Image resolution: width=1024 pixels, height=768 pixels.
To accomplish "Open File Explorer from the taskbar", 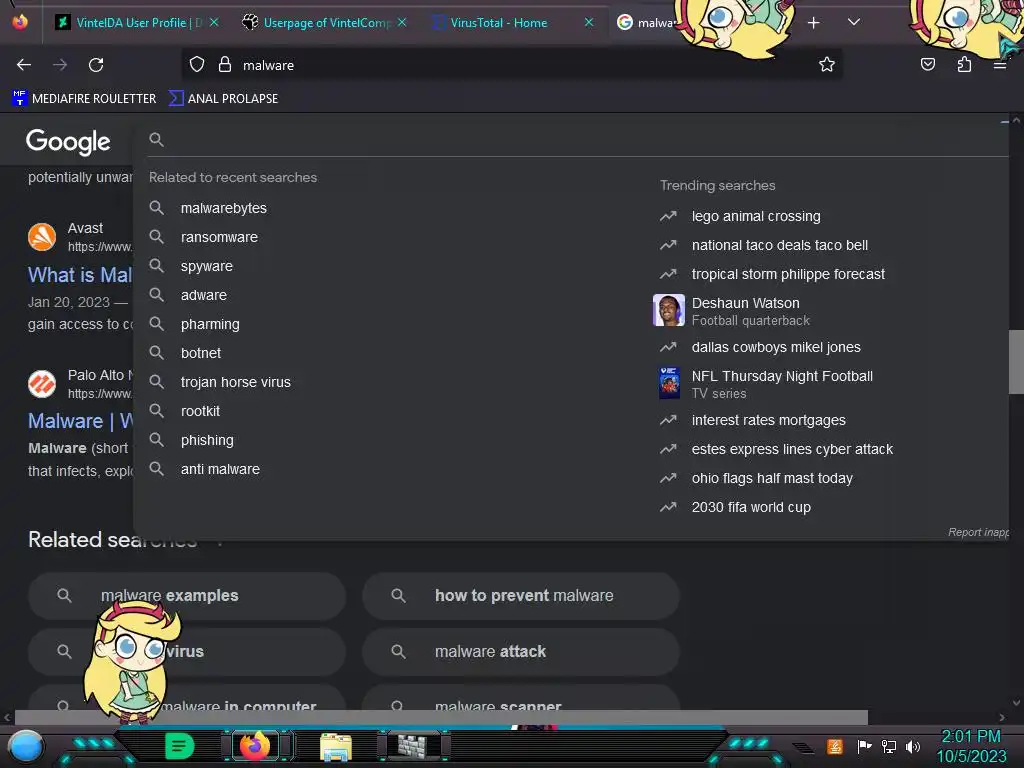I will tap(336, 747).
